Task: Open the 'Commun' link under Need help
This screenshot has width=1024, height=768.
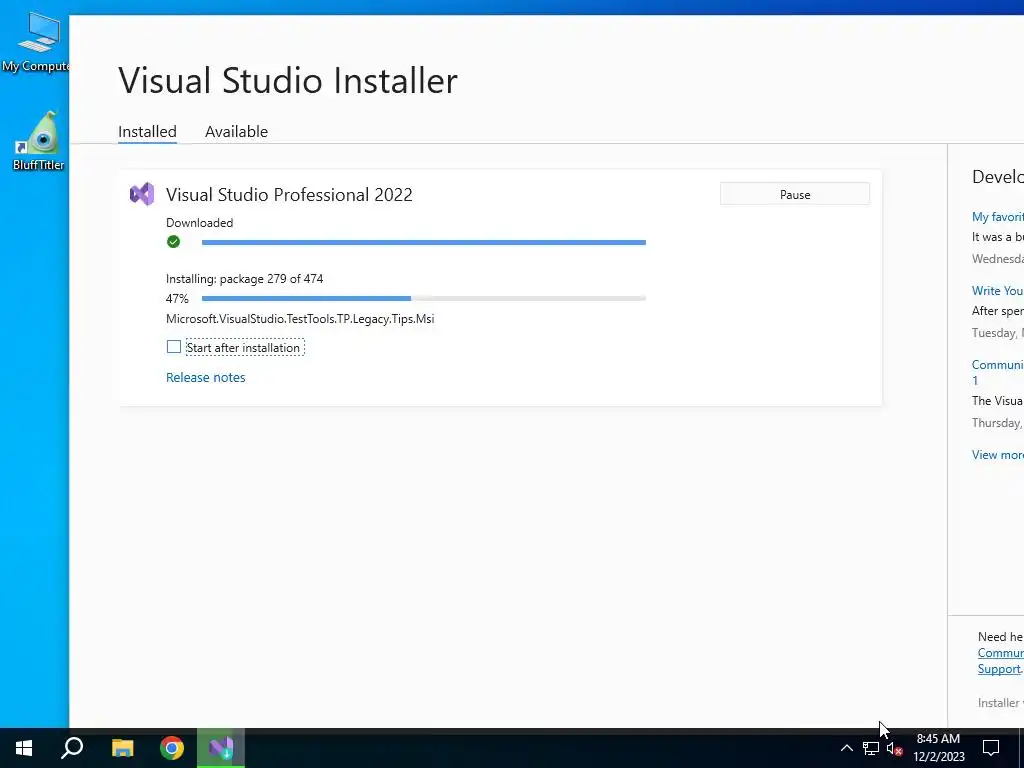Action: [1000, 653]
